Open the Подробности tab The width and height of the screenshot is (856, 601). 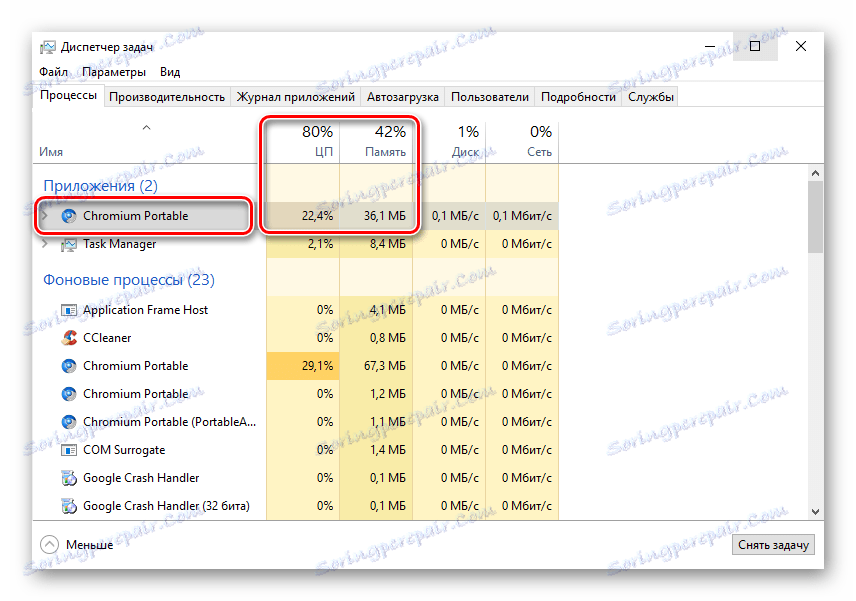tap(578, 97)
